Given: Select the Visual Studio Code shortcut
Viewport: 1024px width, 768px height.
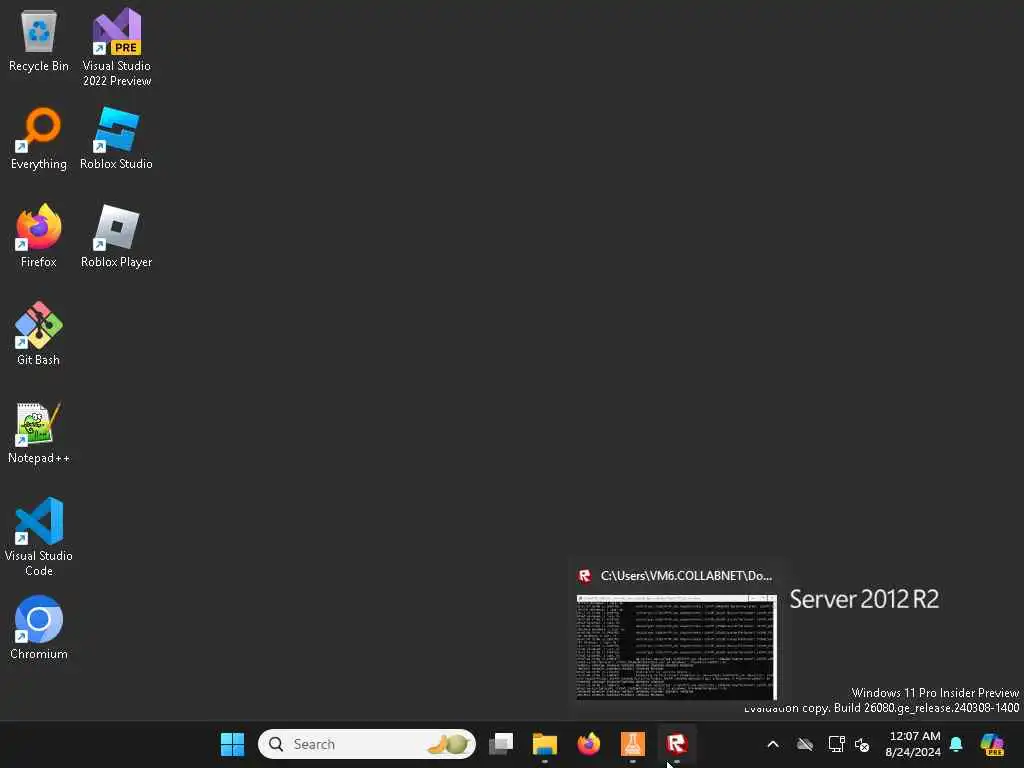Looking at the screenshot, I should coord(39,537).
